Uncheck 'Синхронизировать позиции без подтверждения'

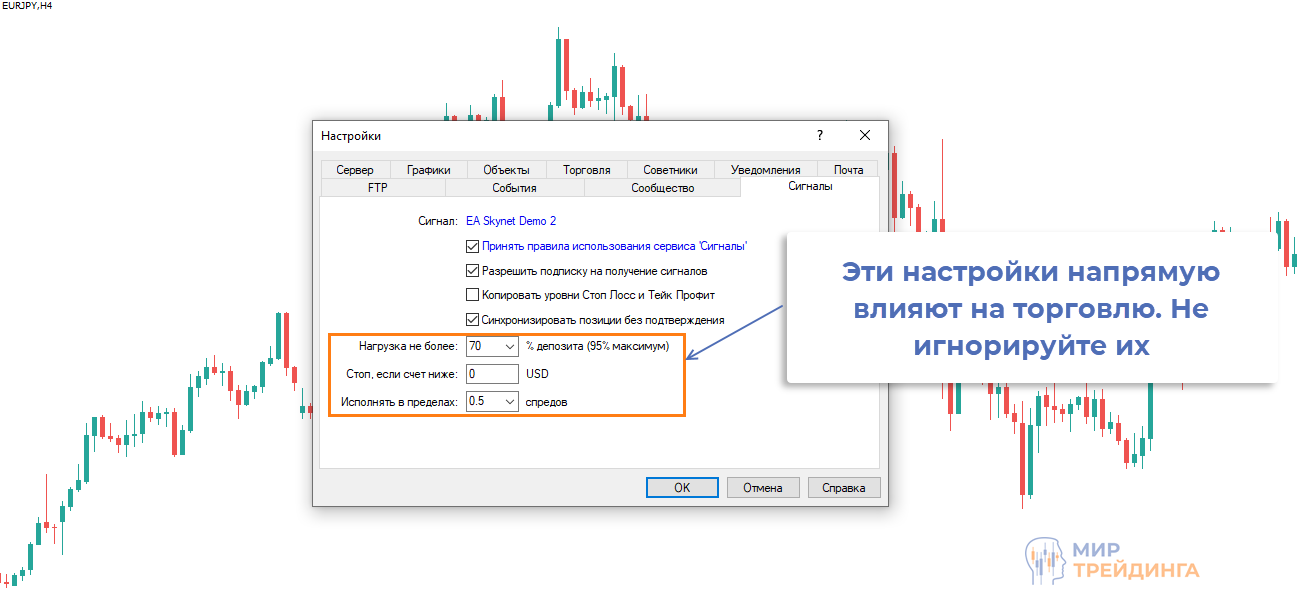click(473, 320)
